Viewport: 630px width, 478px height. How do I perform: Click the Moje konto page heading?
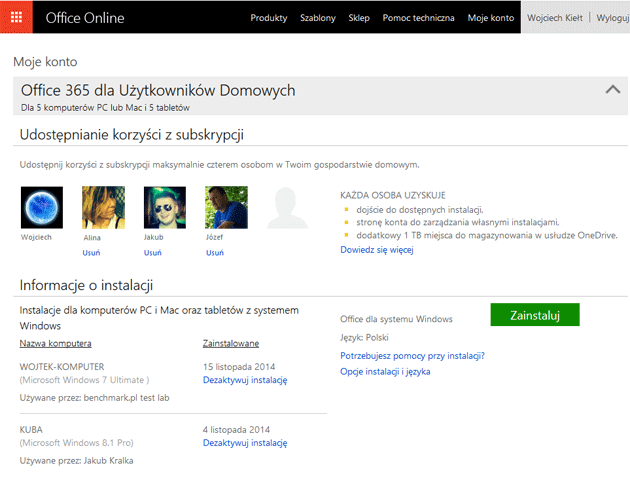[x=45, y=62]
